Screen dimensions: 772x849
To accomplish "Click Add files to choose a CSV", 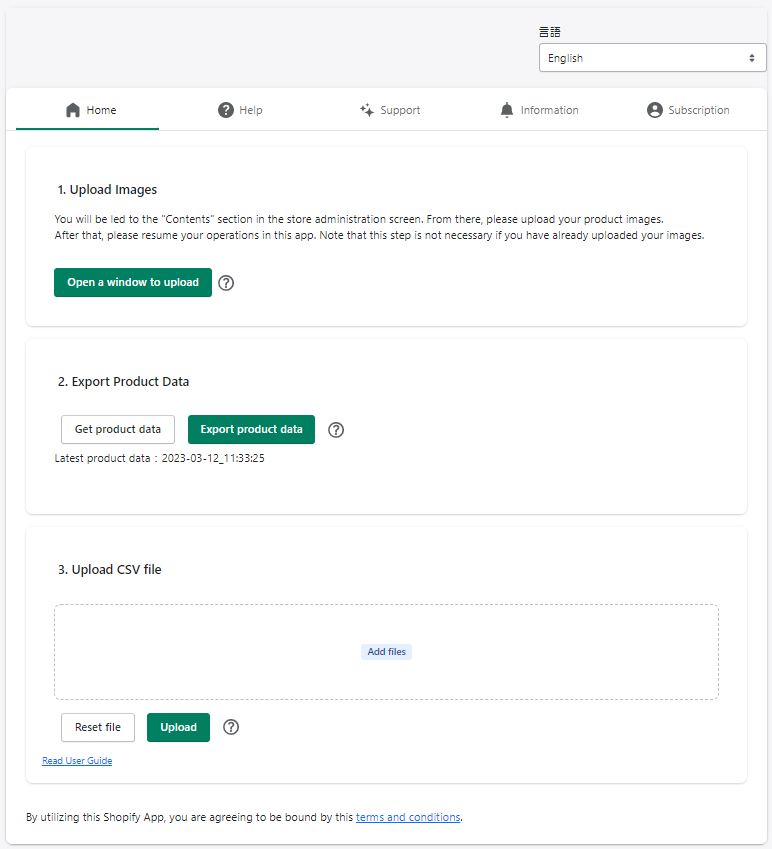I will pos(386,651).
